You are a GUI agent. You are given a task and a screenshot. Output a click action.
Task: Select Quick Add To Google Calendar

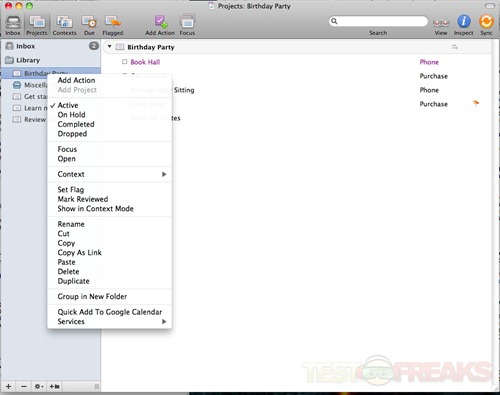click(110, 312)
